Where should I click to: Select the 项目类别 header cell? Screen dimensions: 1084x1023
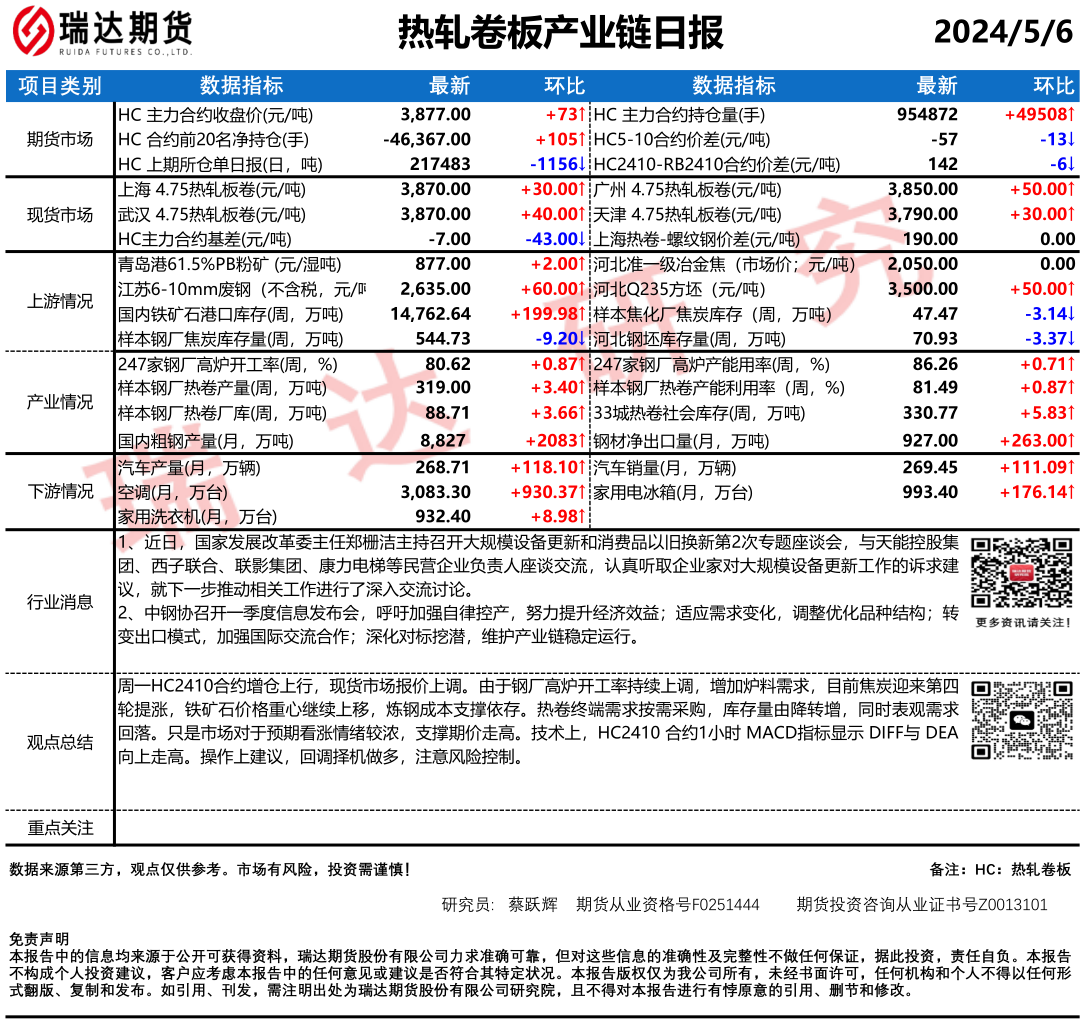(60, 86)
